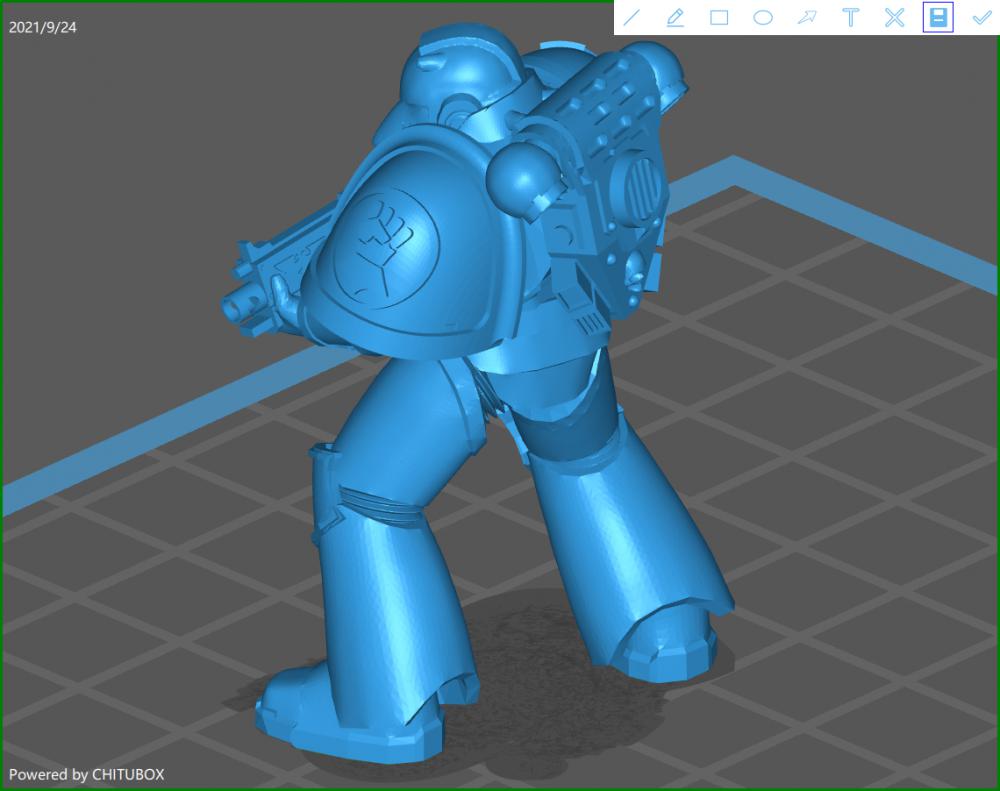1000x791 pixels.
Task: Click the Powered by CHITUBOX label
Action: [x=87, y=774]
